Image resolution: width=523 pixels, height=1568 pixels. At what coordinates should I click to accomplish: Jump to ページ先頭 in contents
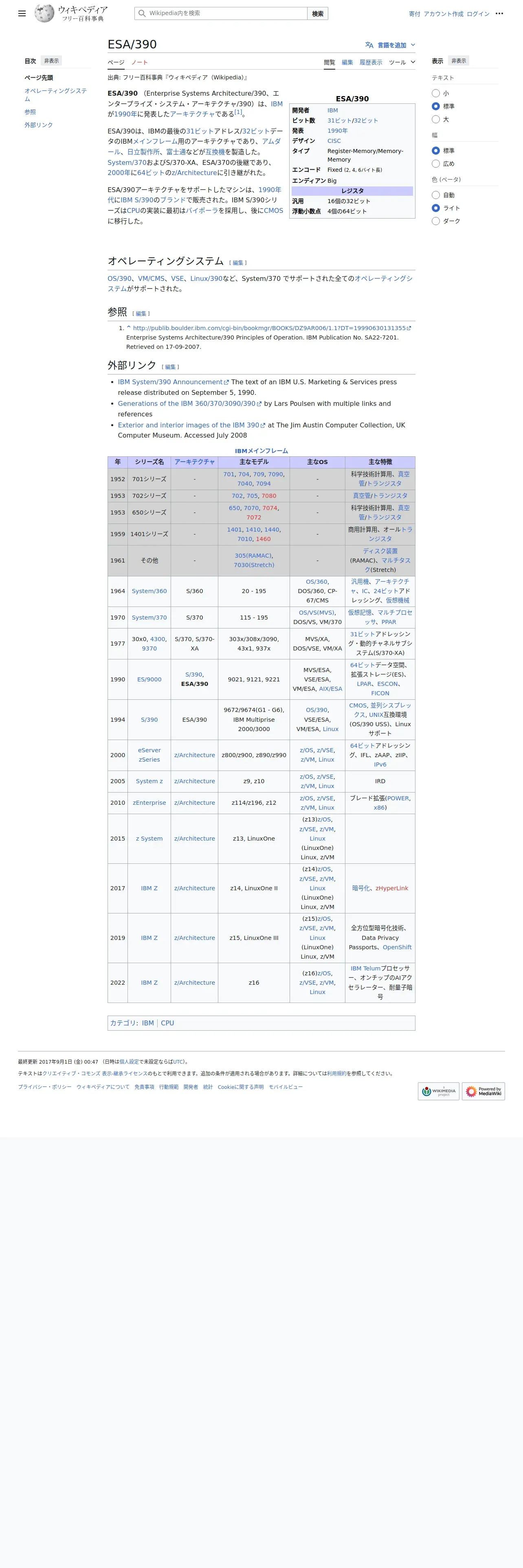click(x=38, y=78)
